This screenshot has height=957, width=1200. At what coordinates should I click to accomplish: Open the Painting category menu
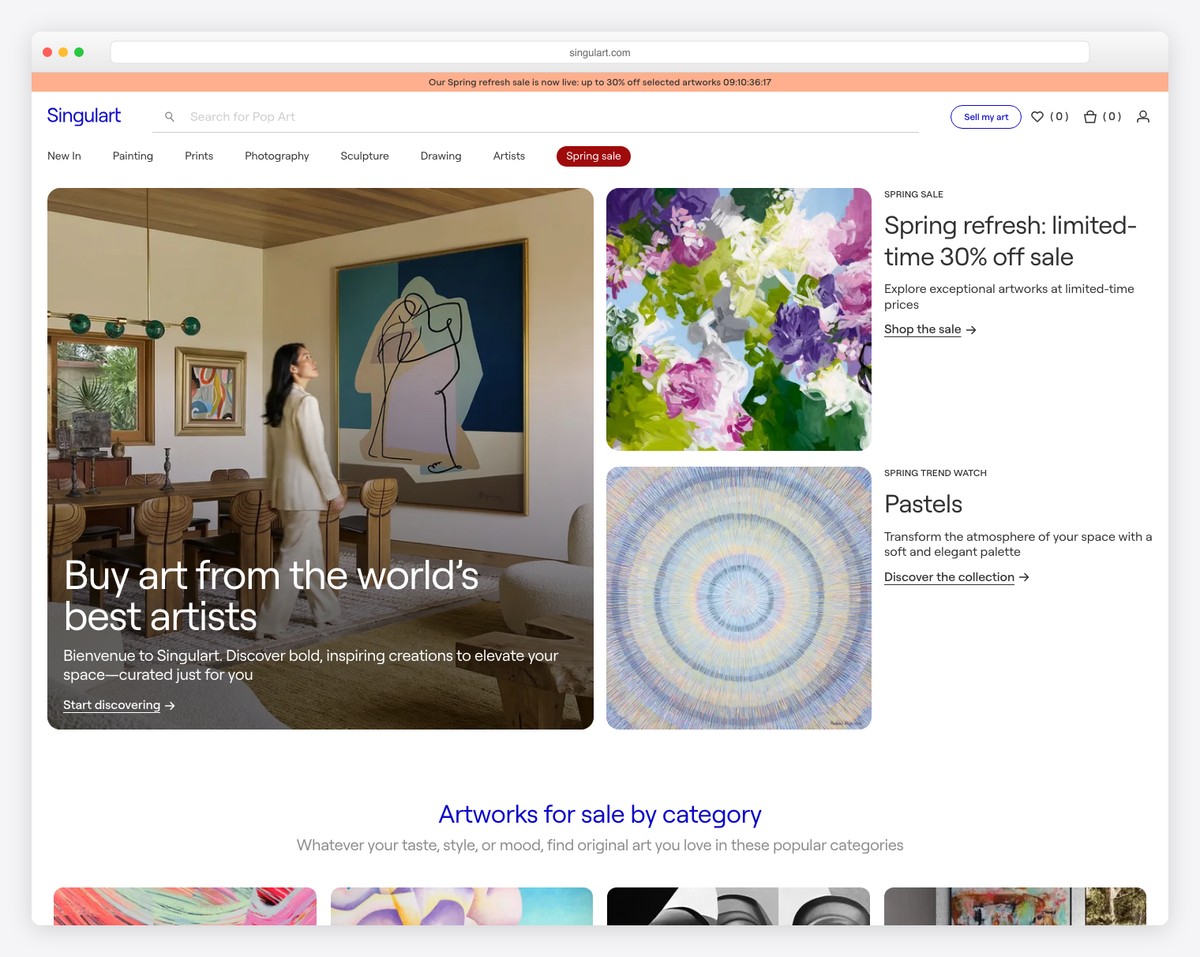pyautogui.click(x=132, y=156)
